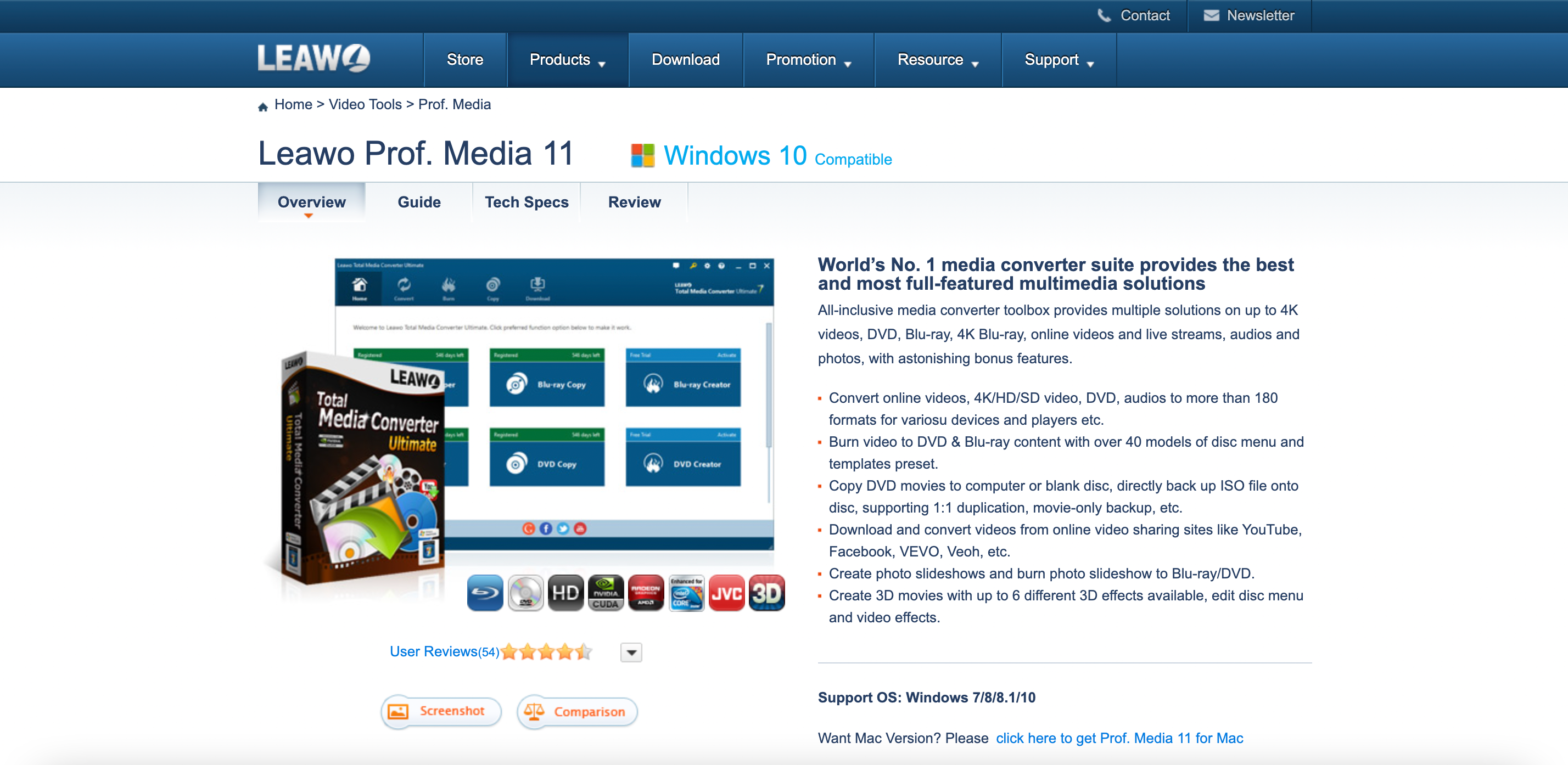
Task: Click Home in the breadcrumb
Action: (x=293, y=105)
